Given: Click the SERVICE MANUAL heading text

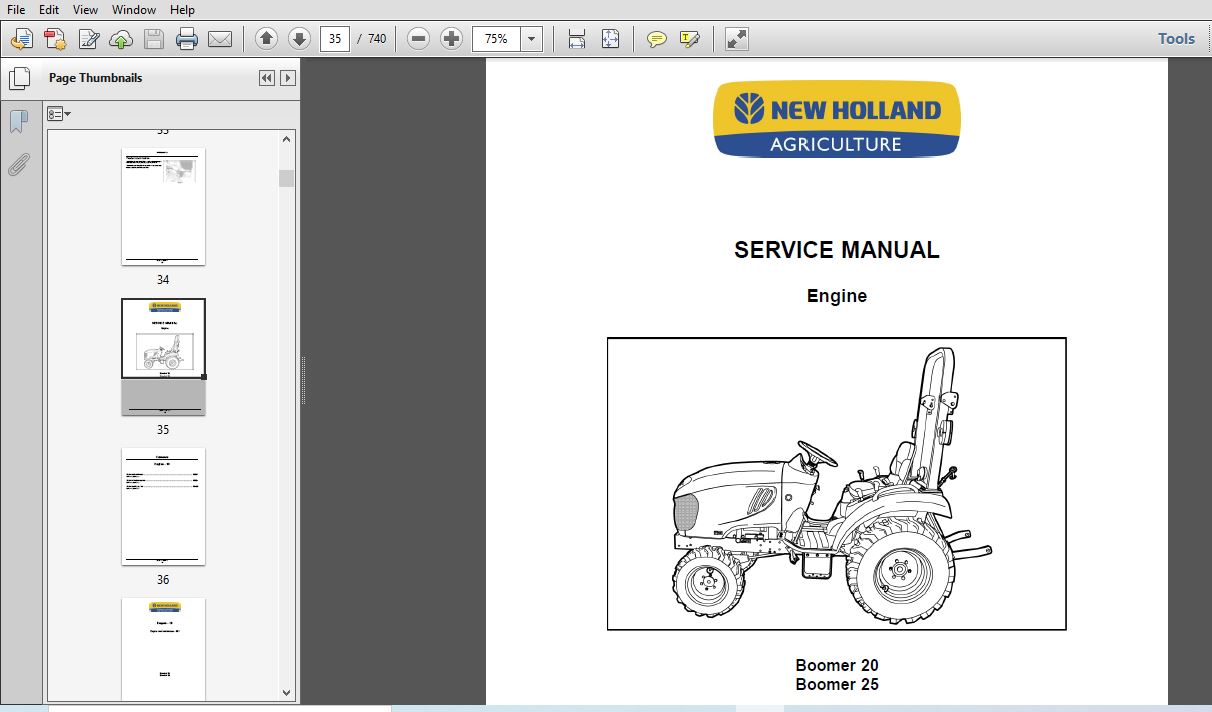Looking at the screenshot, I should coord(837,250).
